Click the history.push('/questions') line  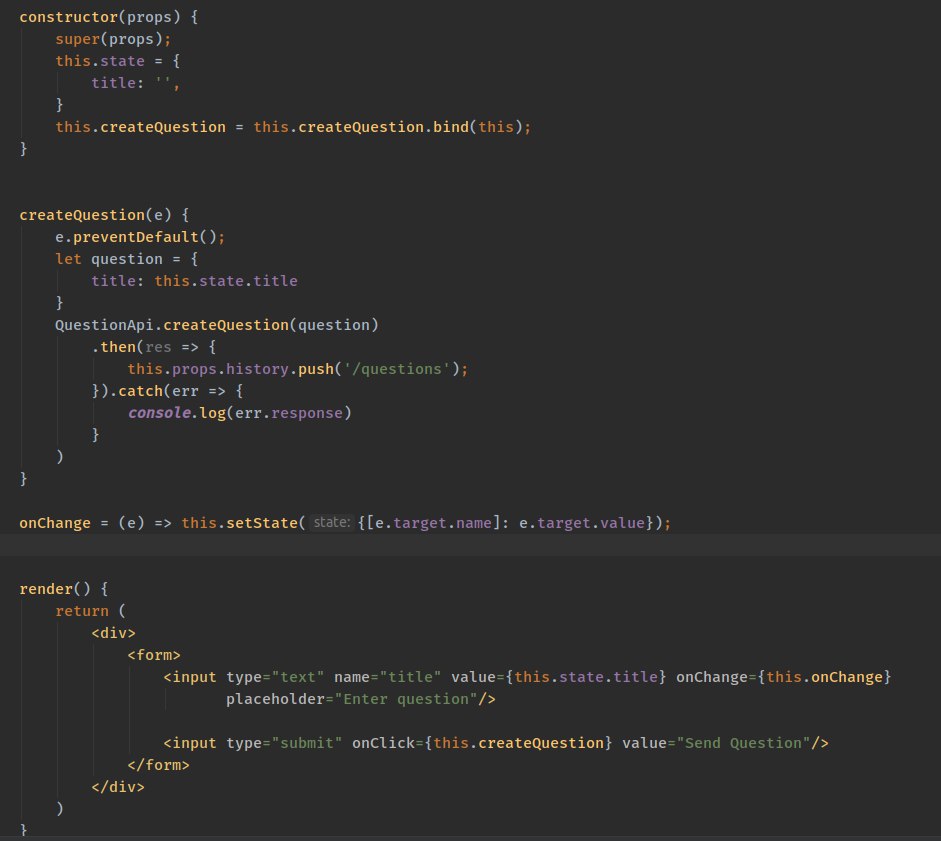(x=298, y=369)
